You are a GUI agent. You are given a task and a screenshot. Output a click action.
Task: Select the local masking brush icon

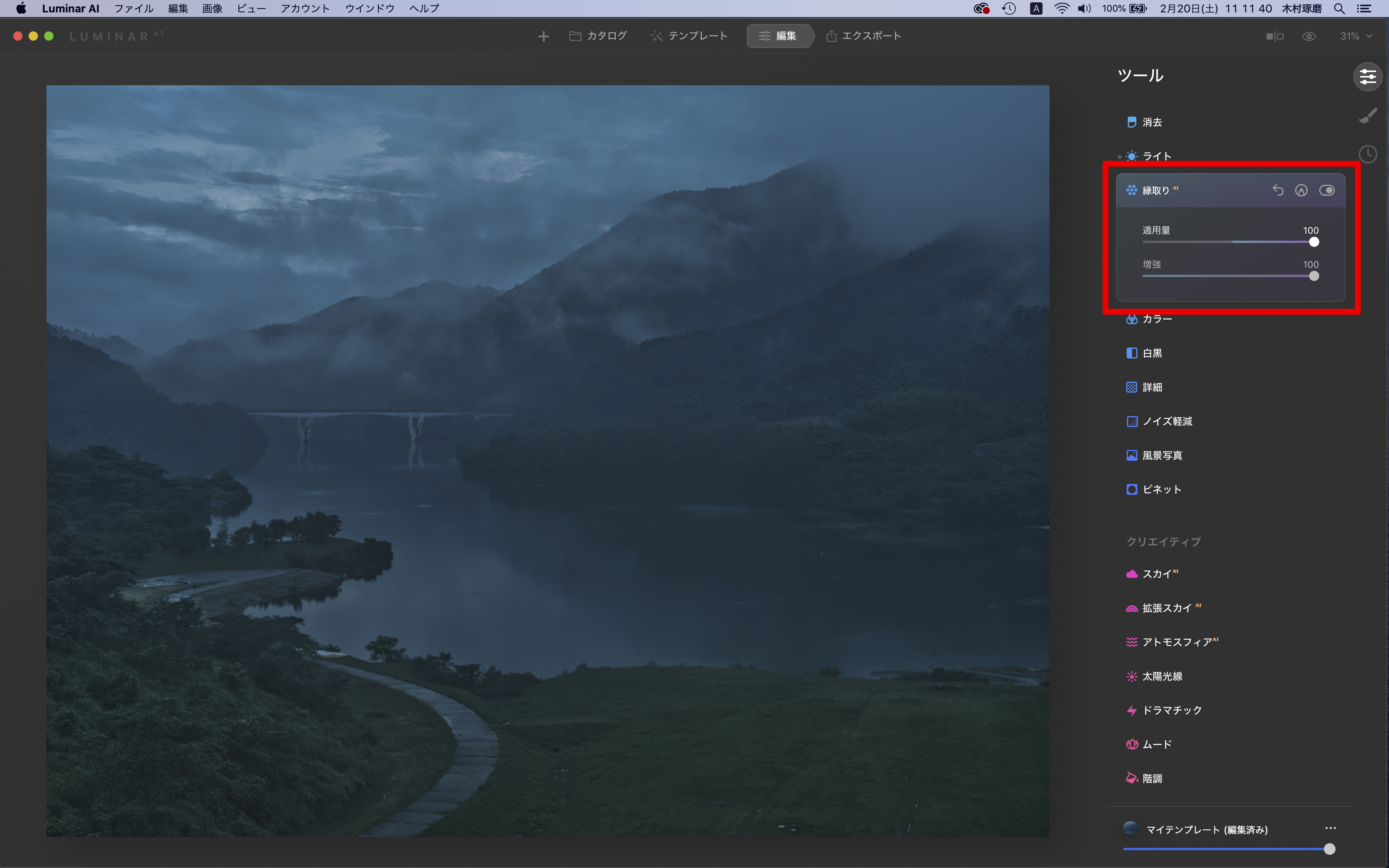click(x=1368, y=116)
